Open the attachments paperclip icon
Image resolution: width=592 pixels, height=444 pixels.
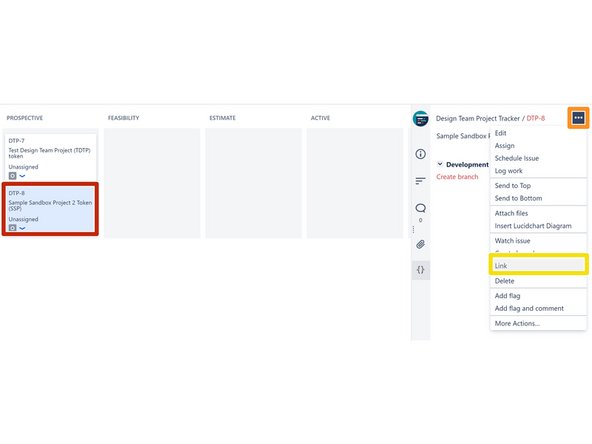(420, 244)
